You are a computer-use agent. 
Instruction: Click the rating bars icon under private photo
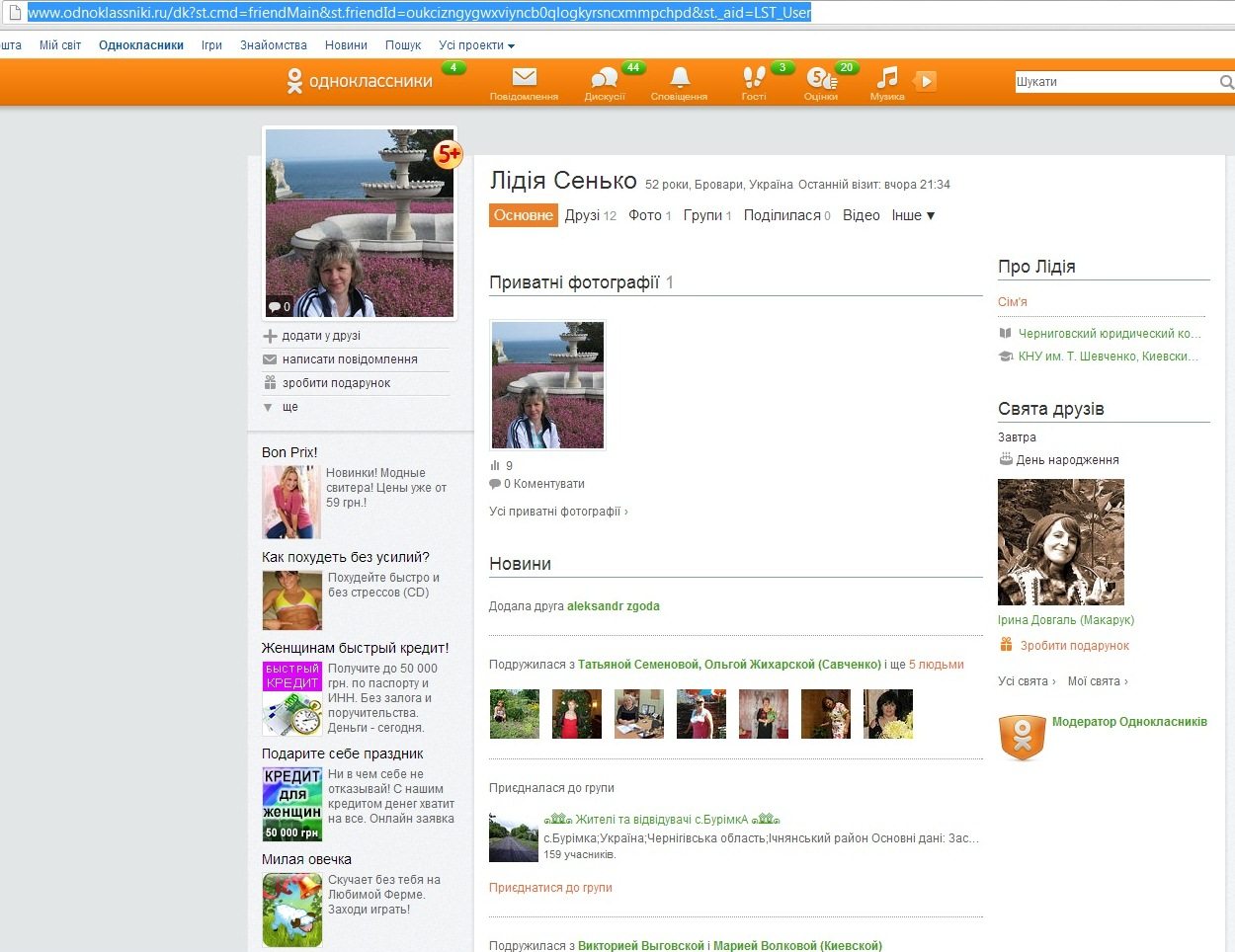pos(495,465)
